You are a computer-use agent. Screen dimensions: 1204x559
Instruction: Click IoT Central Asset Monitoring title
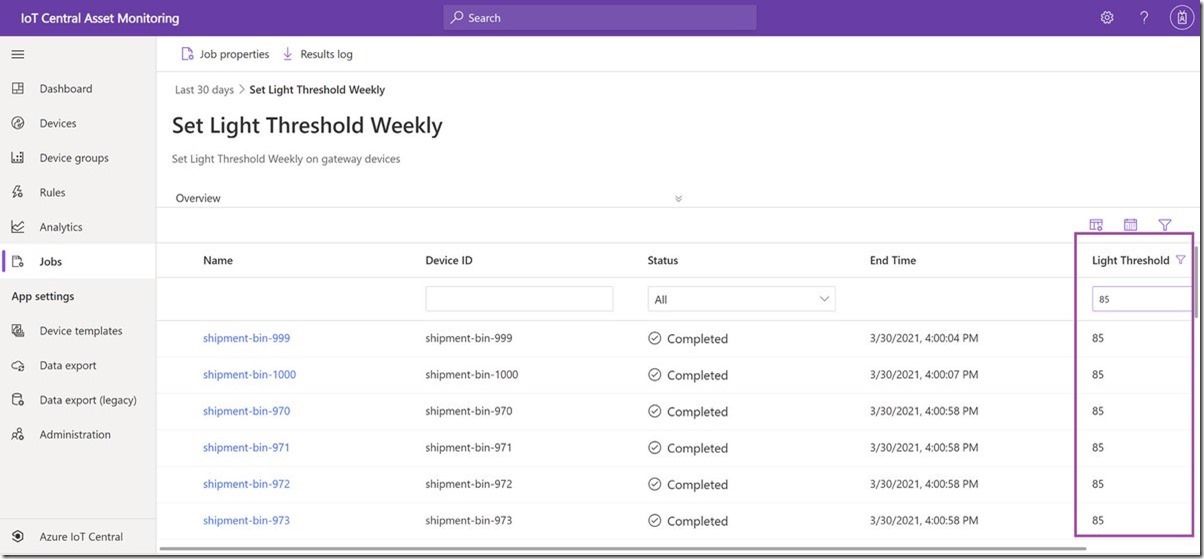coord(100,18)
